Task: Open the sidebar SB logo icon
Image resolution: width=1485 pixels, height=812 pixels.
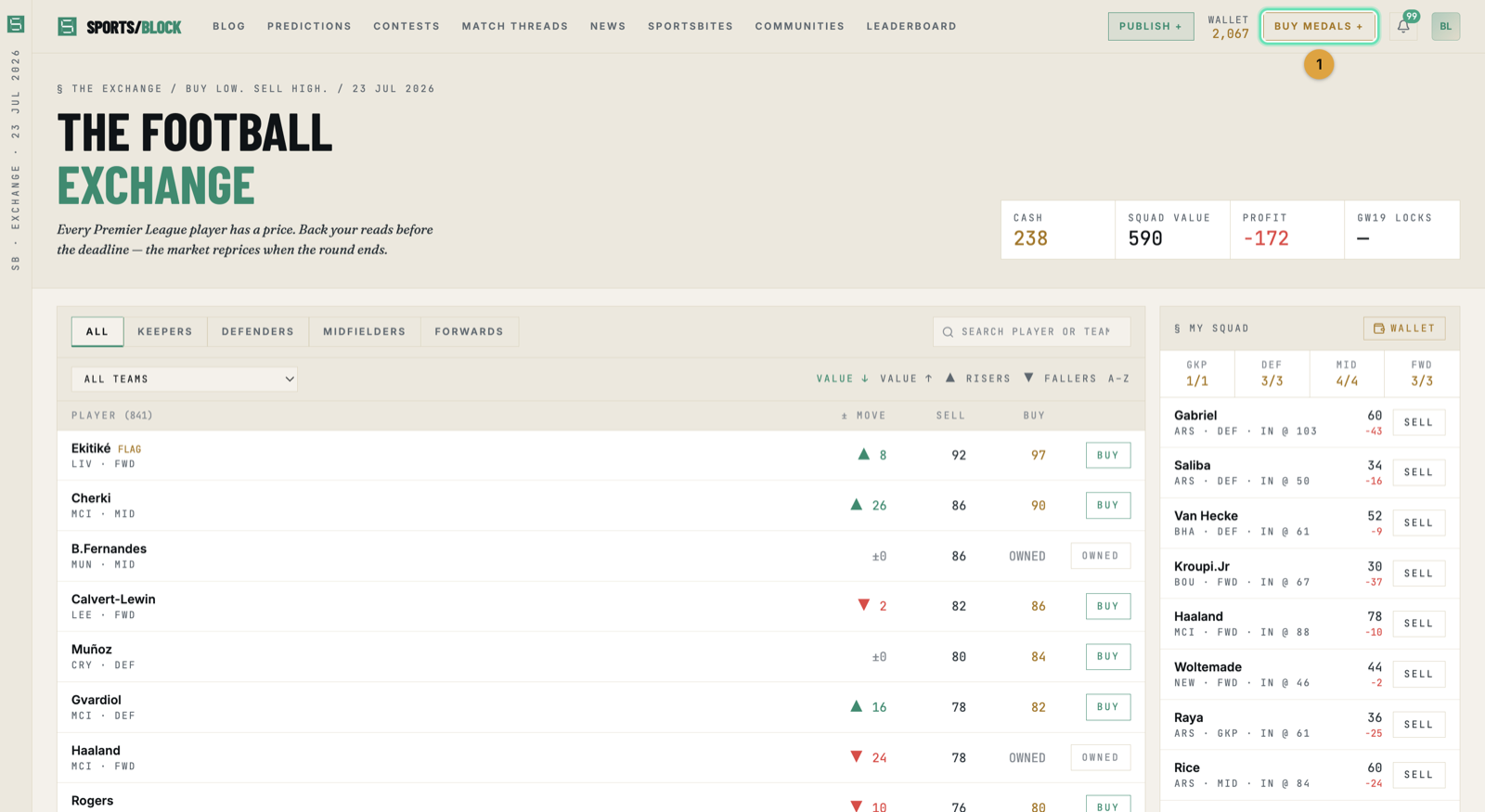Action: click(16, 24)
